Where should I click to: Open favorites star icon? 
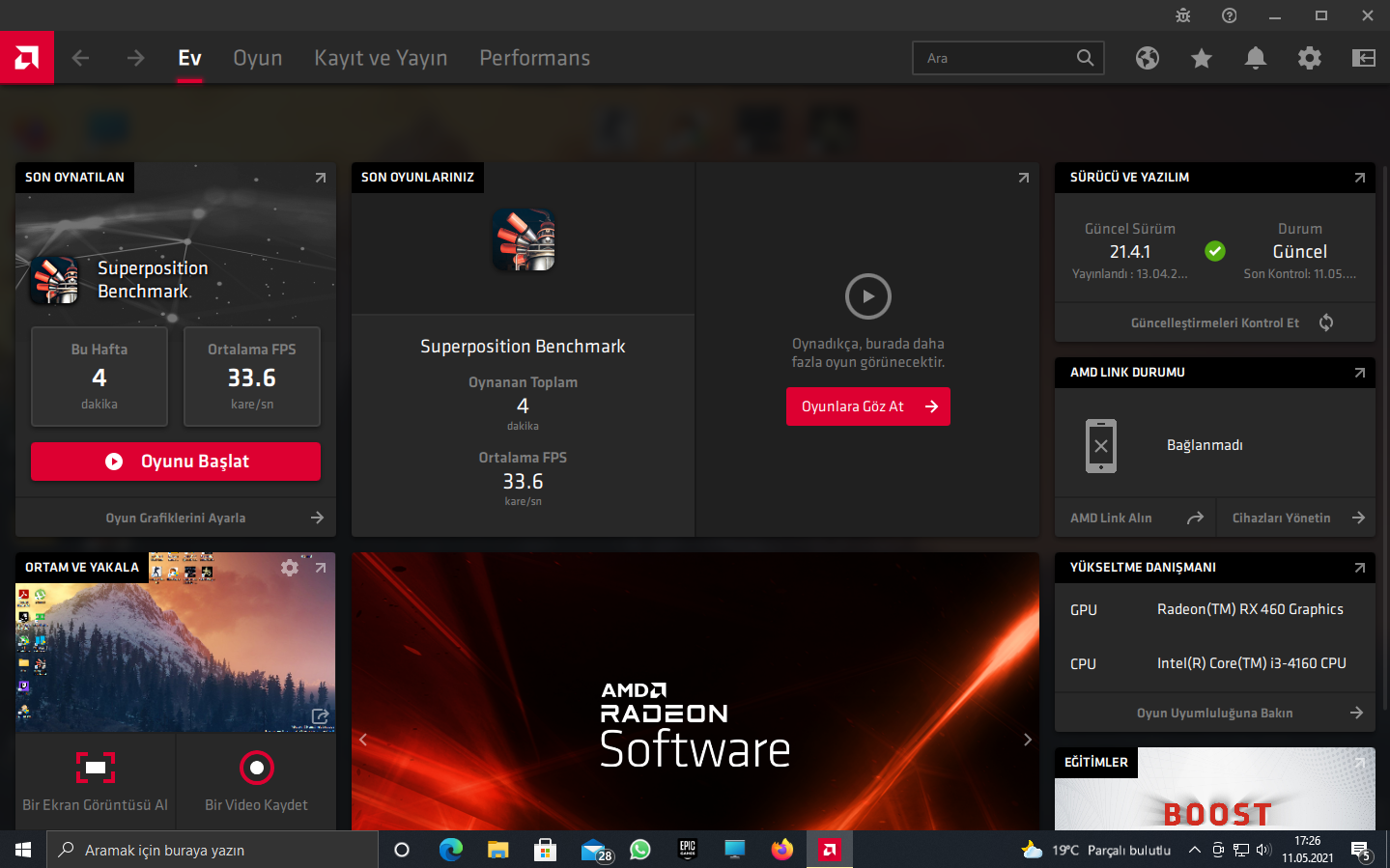click(x=1202, y=58)
